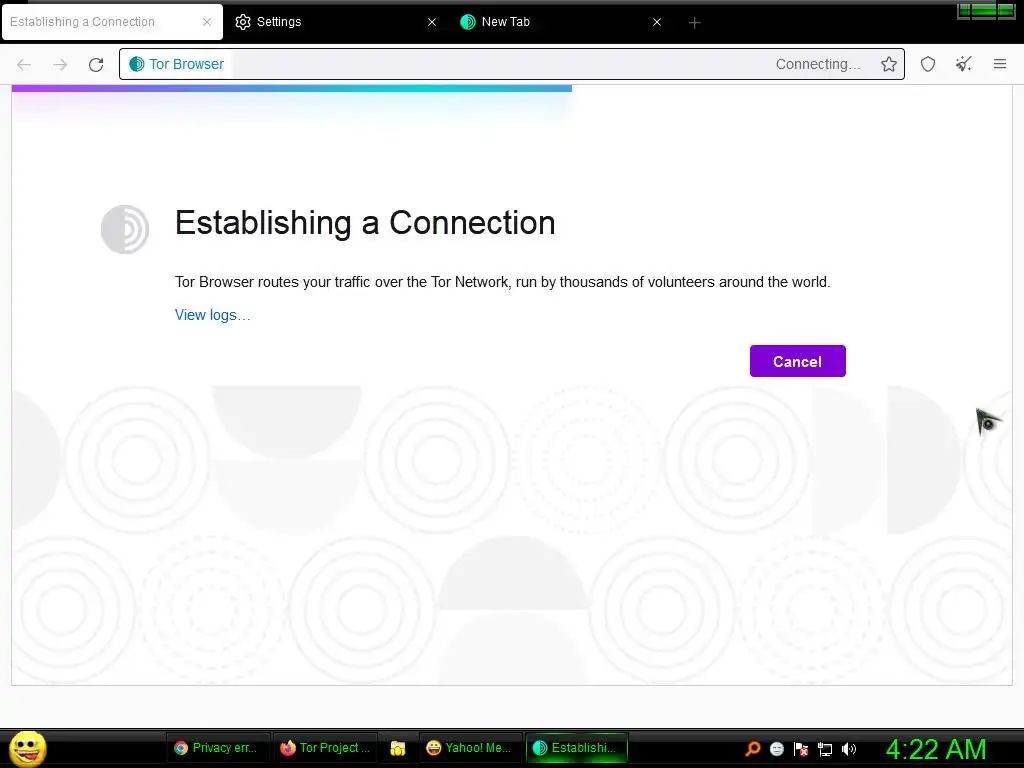Click the forward navigation arrow
The height and width of the screenshot is (768, 1024).
(x=60, y=64)
